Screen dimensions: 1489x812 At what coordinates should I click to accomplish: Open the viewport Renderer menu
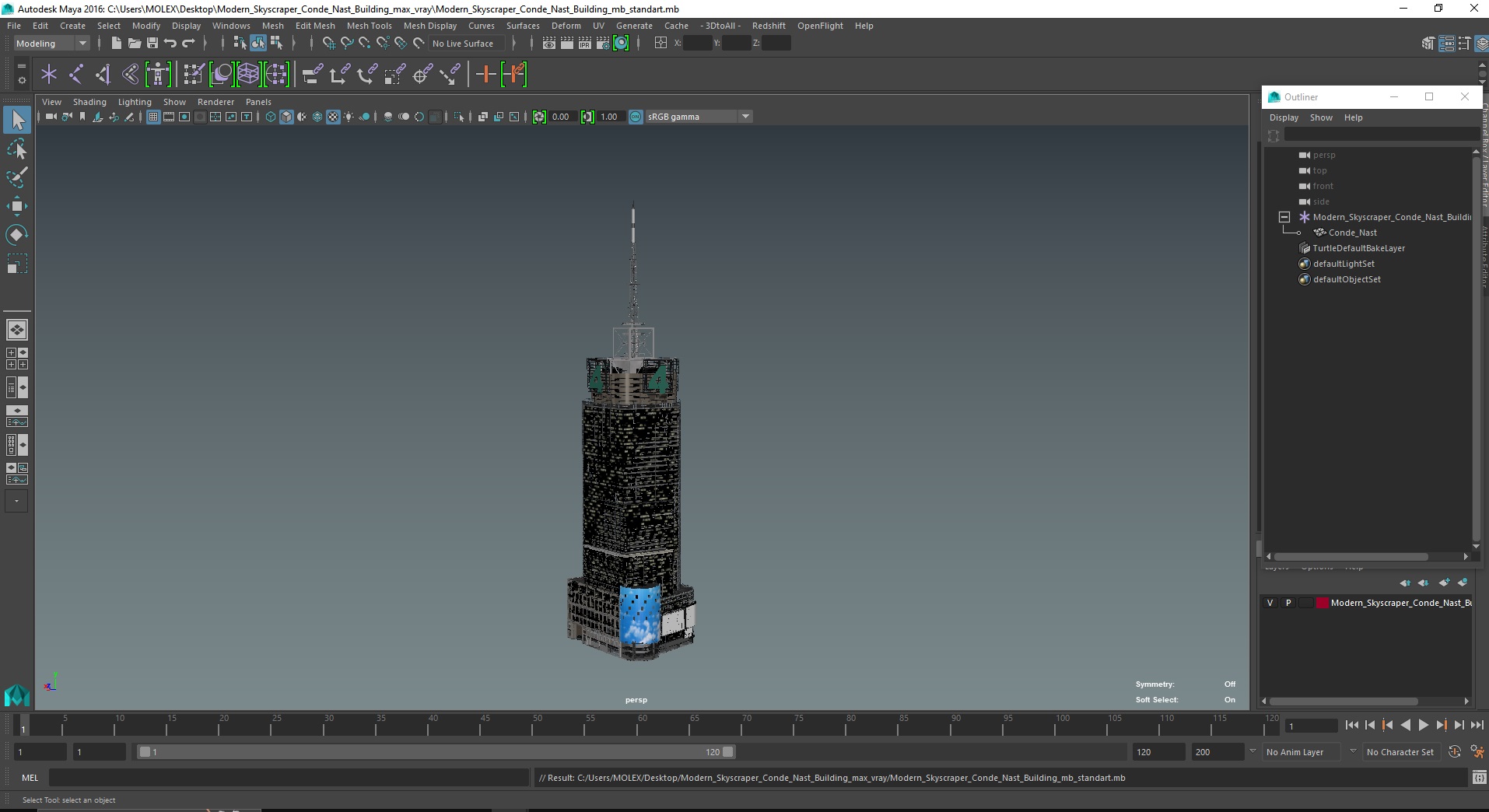coord(215,102)
